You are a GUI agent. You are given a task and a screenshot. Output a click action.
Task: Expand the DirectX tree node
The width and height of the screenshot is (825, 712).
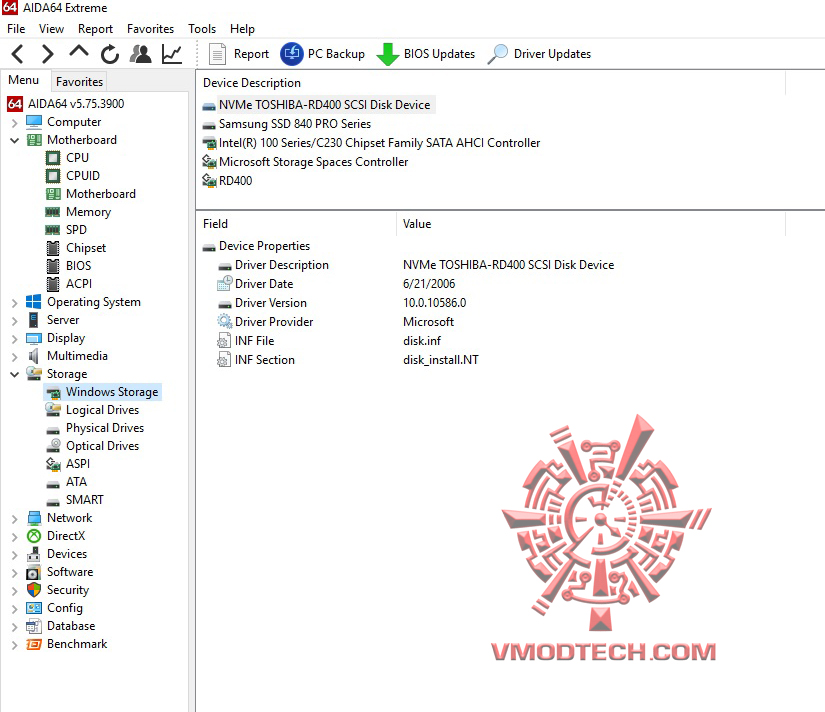tap(15, 537)
